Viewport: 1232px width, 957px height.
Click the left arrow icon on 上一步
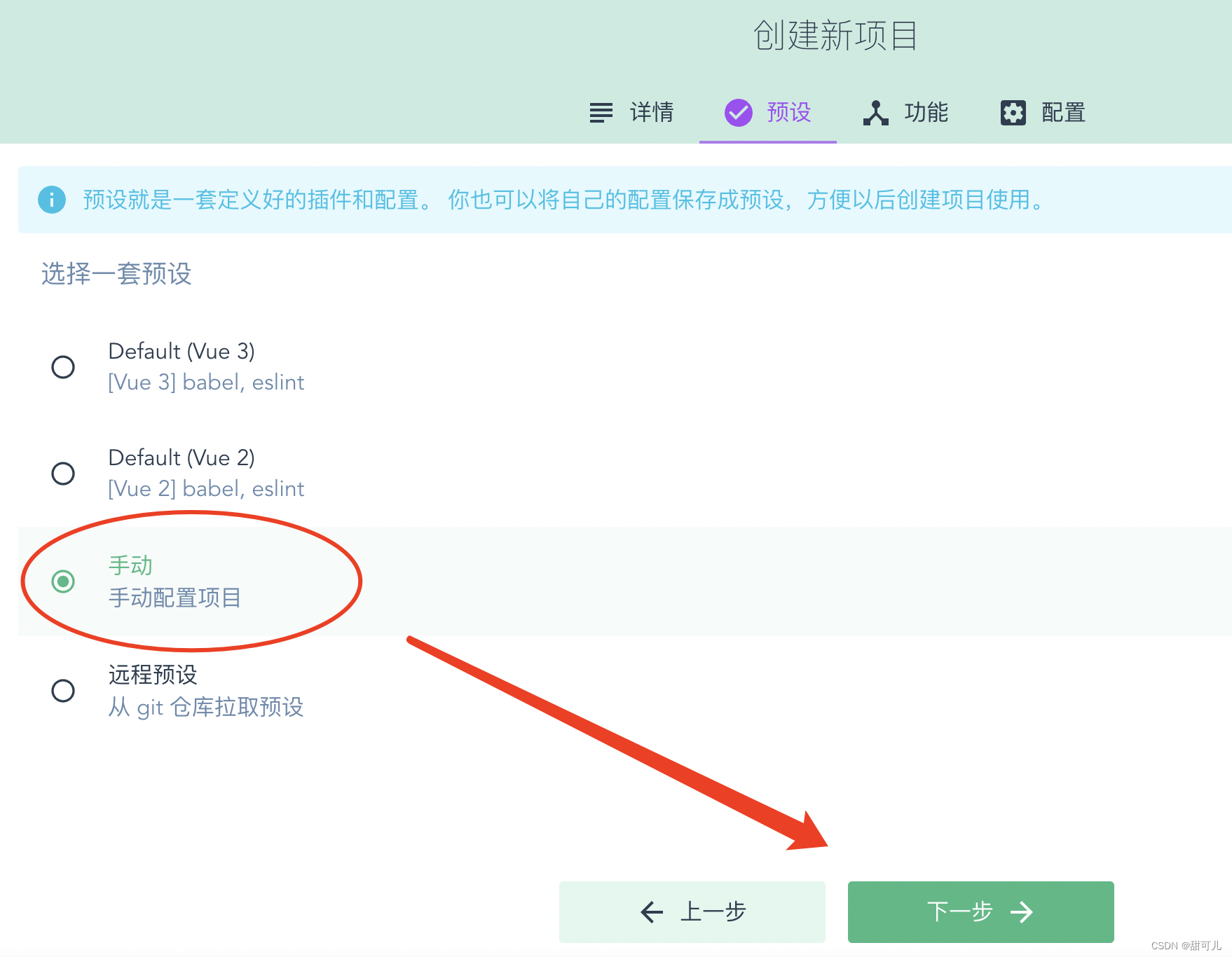[652, 911]
